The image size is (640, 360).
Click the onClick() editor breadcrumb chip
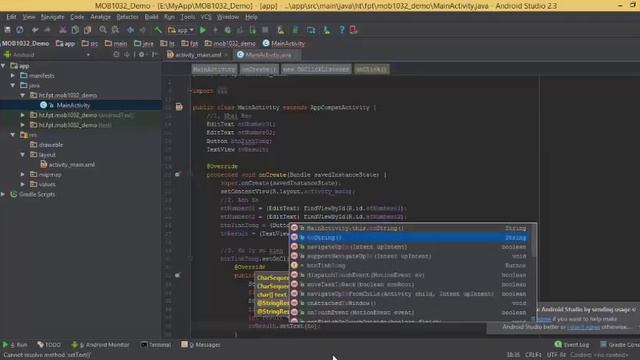(371, 69)
